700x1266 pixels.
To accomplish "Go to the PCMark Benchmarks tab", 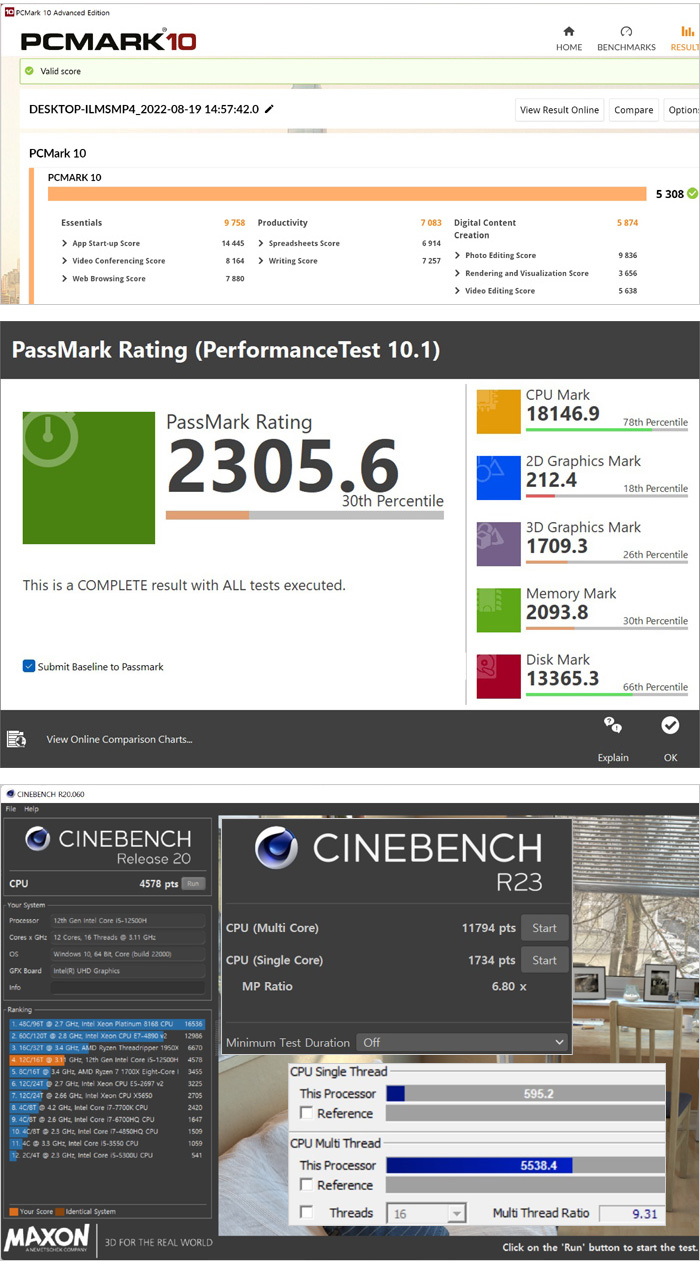I will (626, 38).
